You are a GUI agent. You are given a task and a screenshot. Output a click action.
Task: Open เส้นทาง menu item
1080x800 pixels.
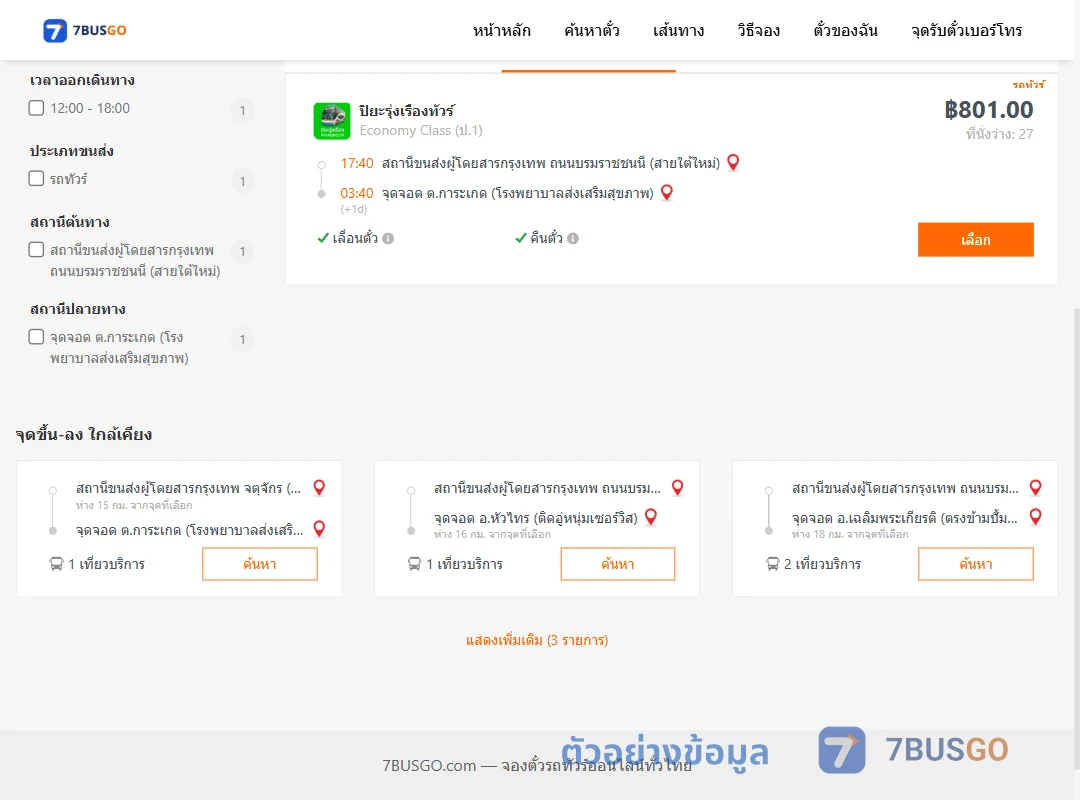(678, 30)
